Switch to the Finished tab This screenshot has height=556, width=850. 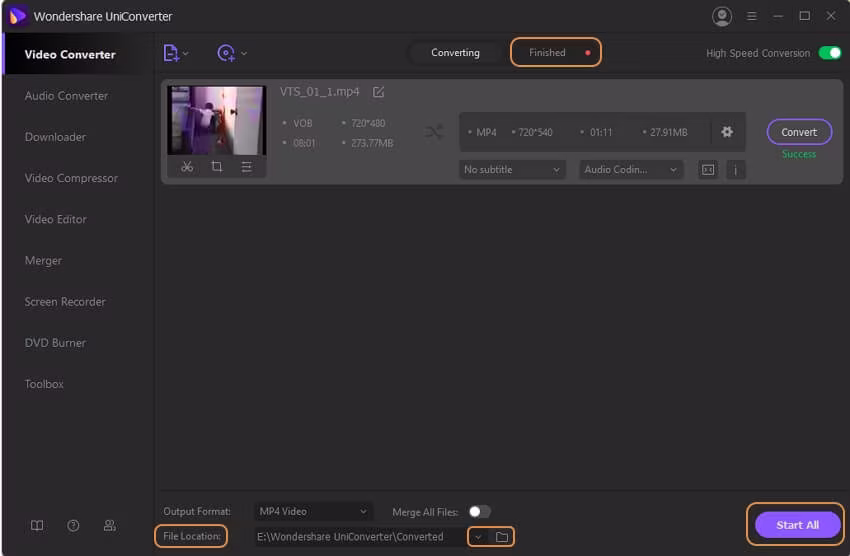556,53
